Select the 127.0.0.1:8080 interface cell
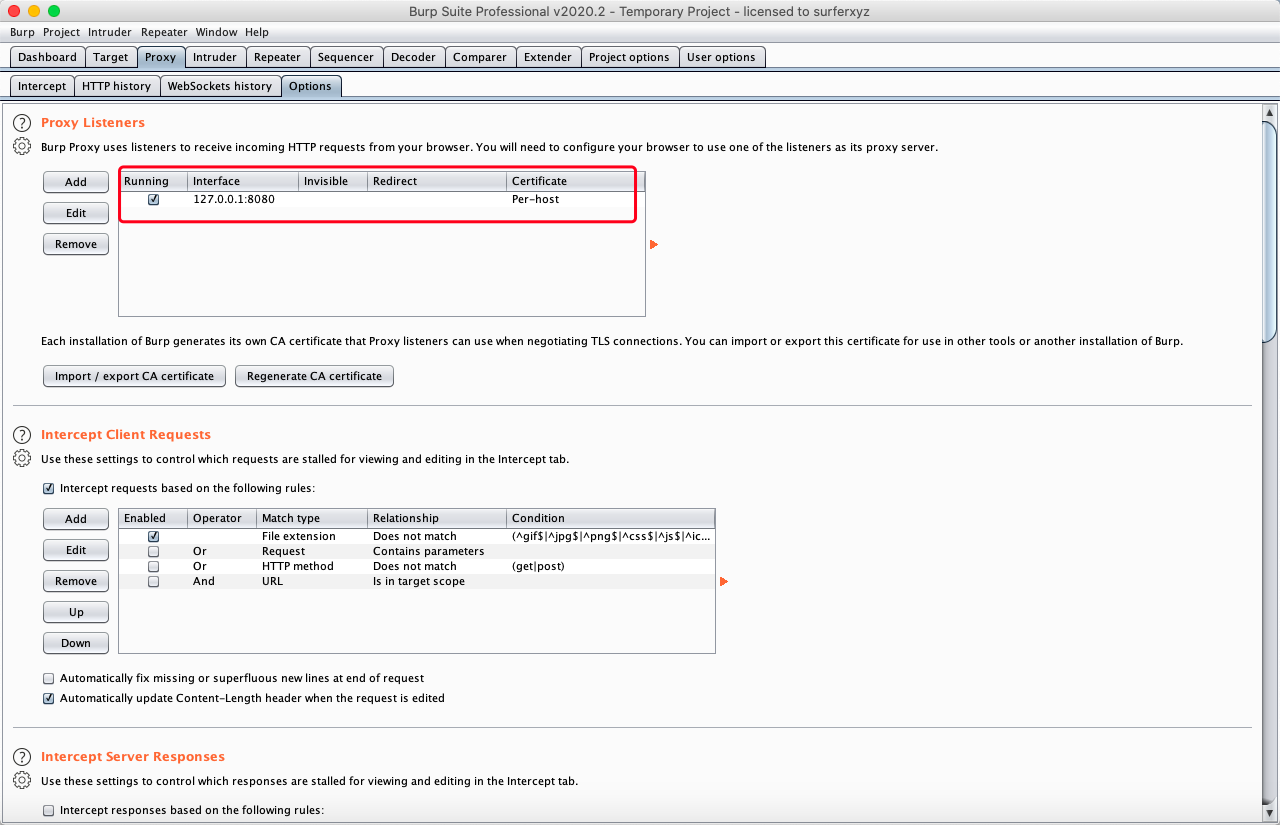Viewport: 1280px width, 825px height. (x=243, y=199)
